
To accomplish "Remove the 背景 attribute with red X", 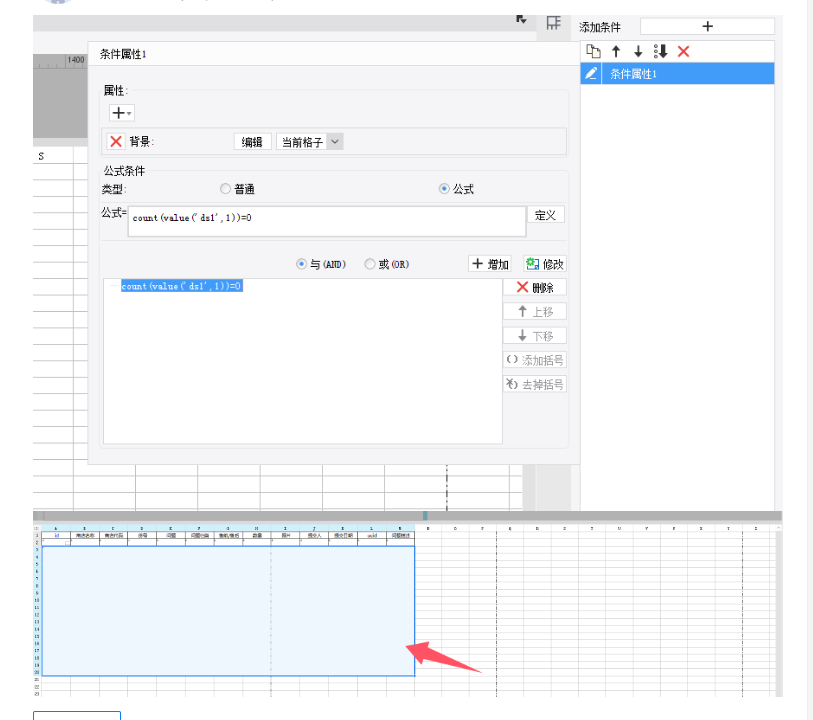I will tap(116, 141).
